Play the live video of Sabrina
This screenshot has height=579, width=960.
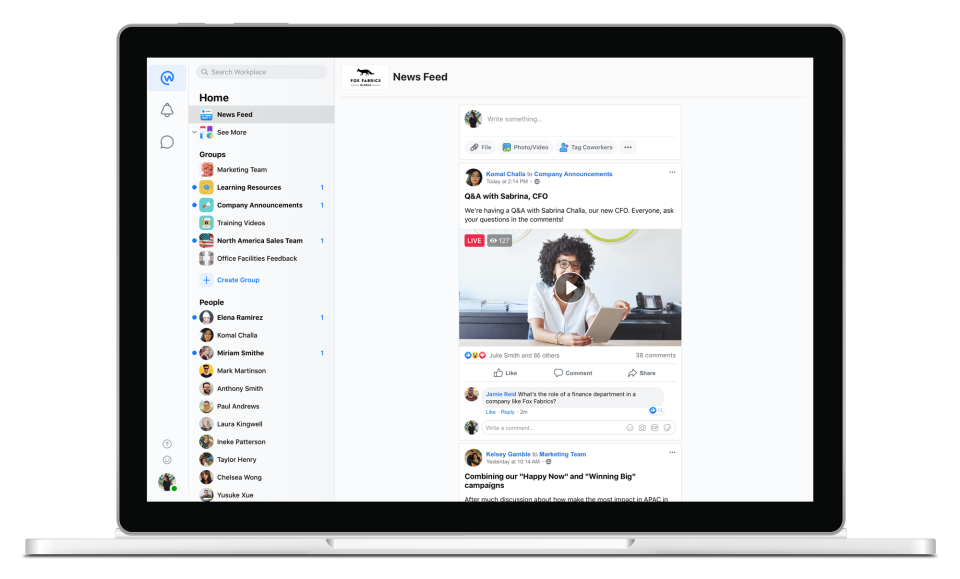(569, 287)
